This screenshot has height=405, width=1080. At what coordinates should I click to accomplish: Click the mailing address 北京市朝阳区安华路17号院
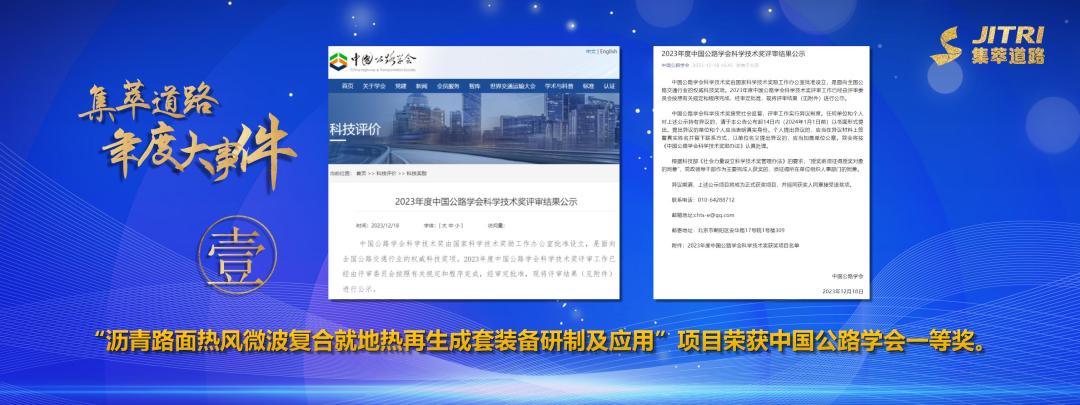[x=741, y=230]
